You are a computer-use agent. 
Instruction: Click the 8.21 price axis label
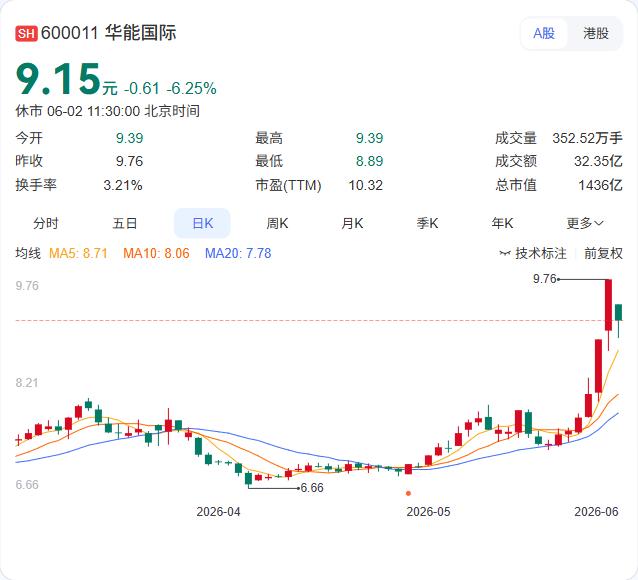pos(27,383)
